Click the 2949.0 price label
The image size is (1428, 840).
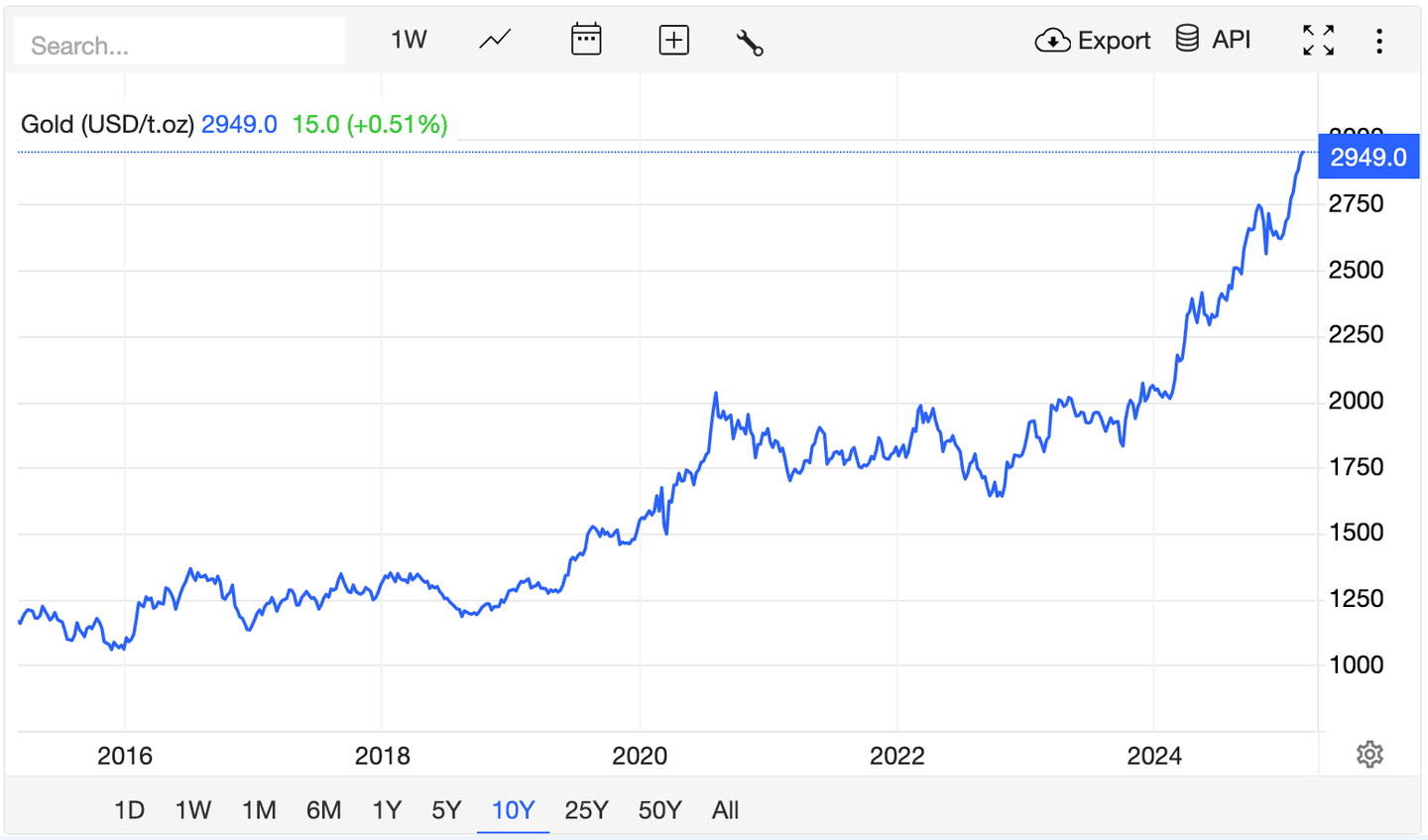click(1368, 156)
